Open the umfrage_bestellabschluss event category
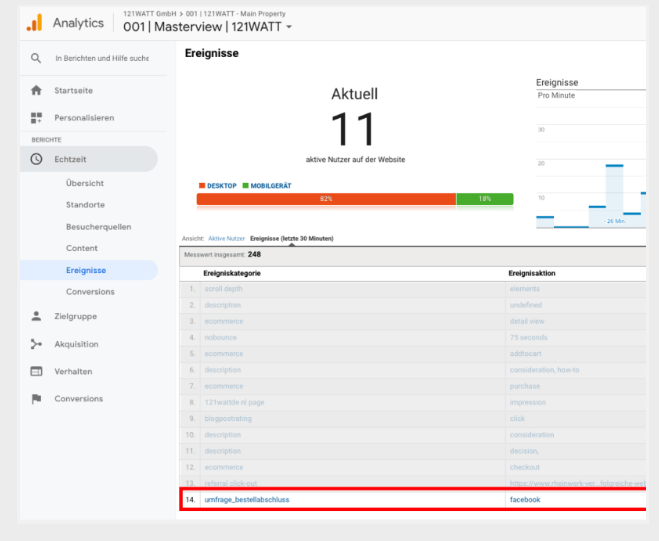659x541 pixels. pyautogui.click(x=246, y=498)
